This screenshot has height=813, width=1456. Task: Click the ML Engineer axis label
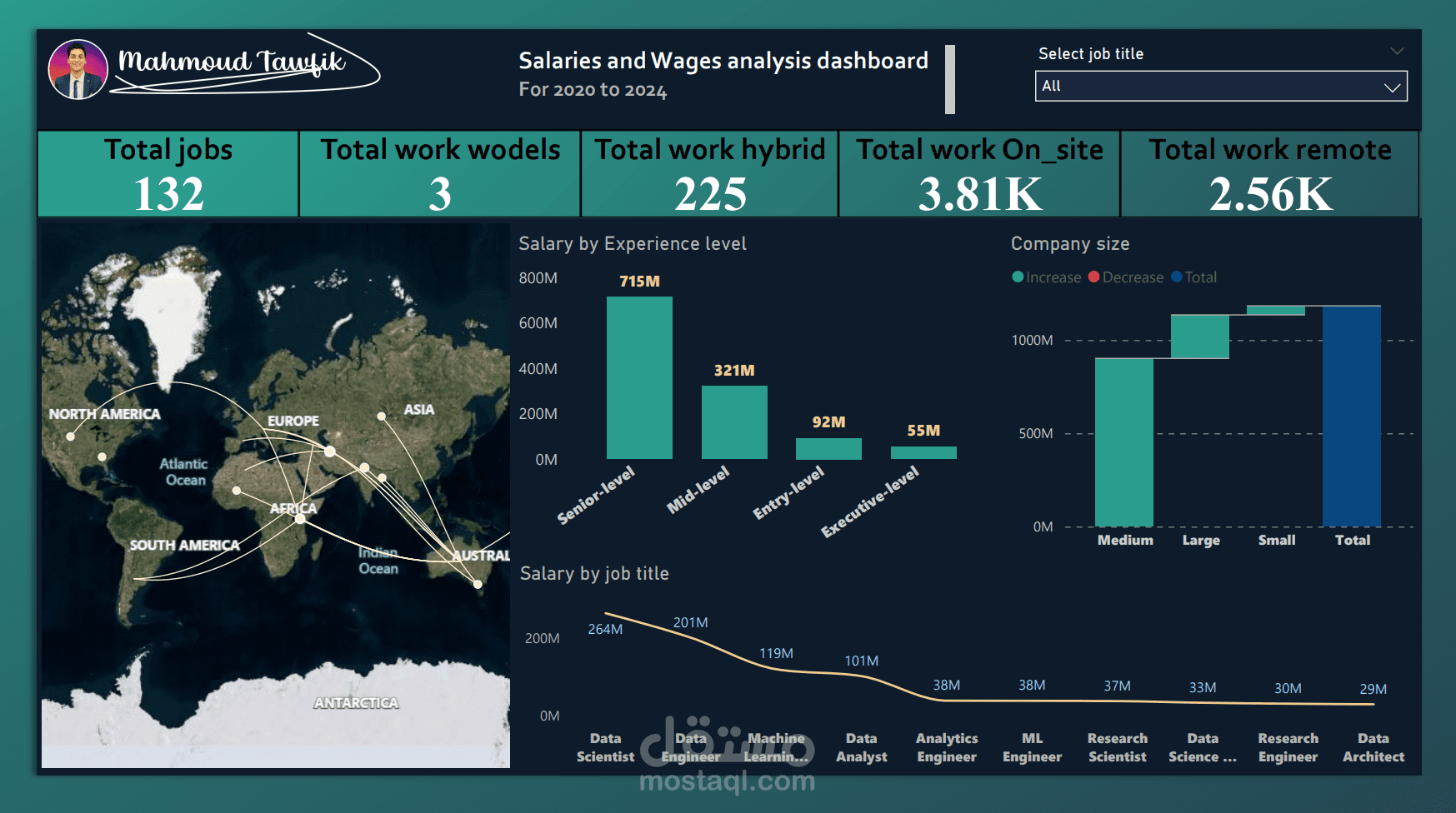coord(1032,747)
